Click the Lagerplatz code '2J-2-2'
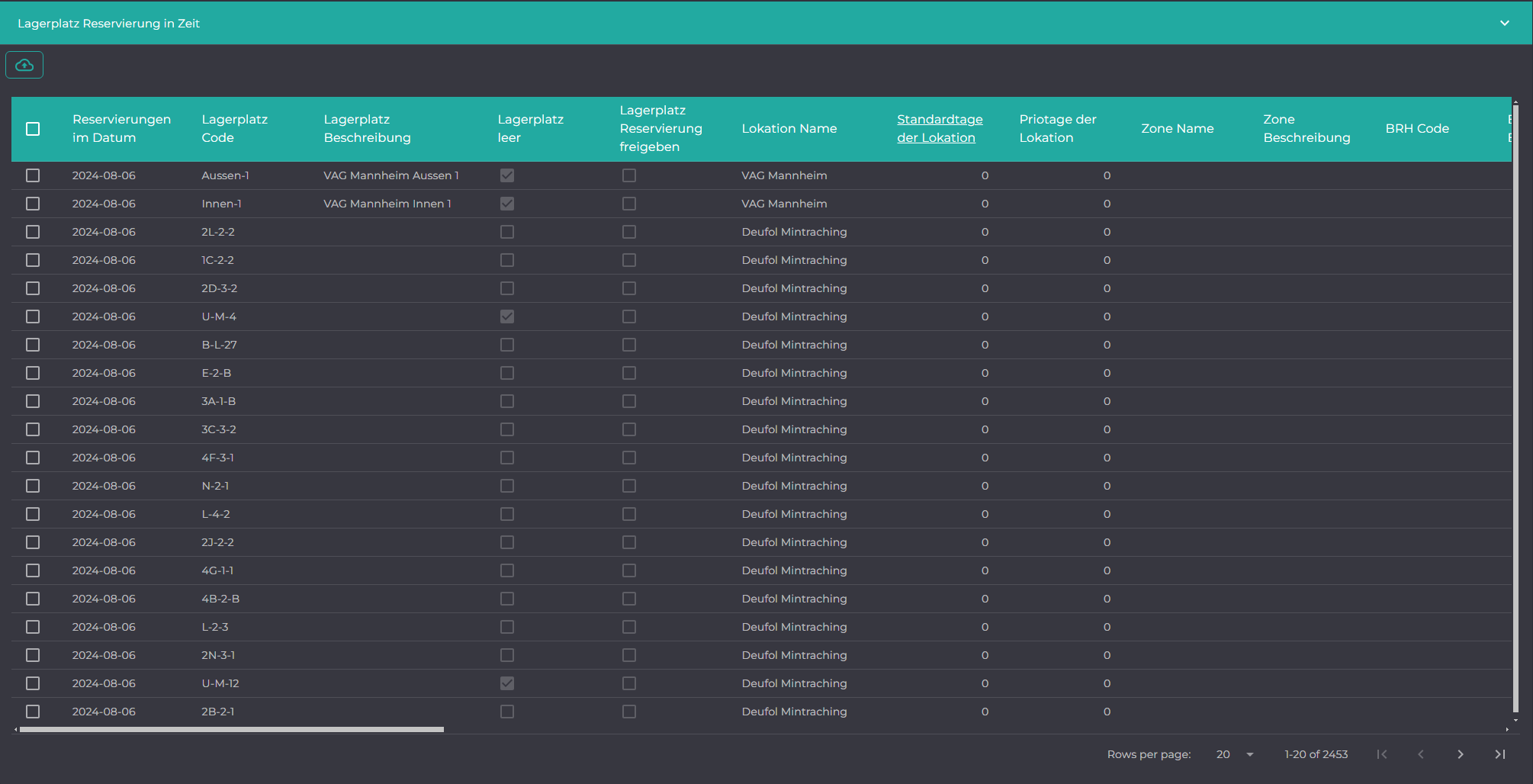 pos(217,542)
